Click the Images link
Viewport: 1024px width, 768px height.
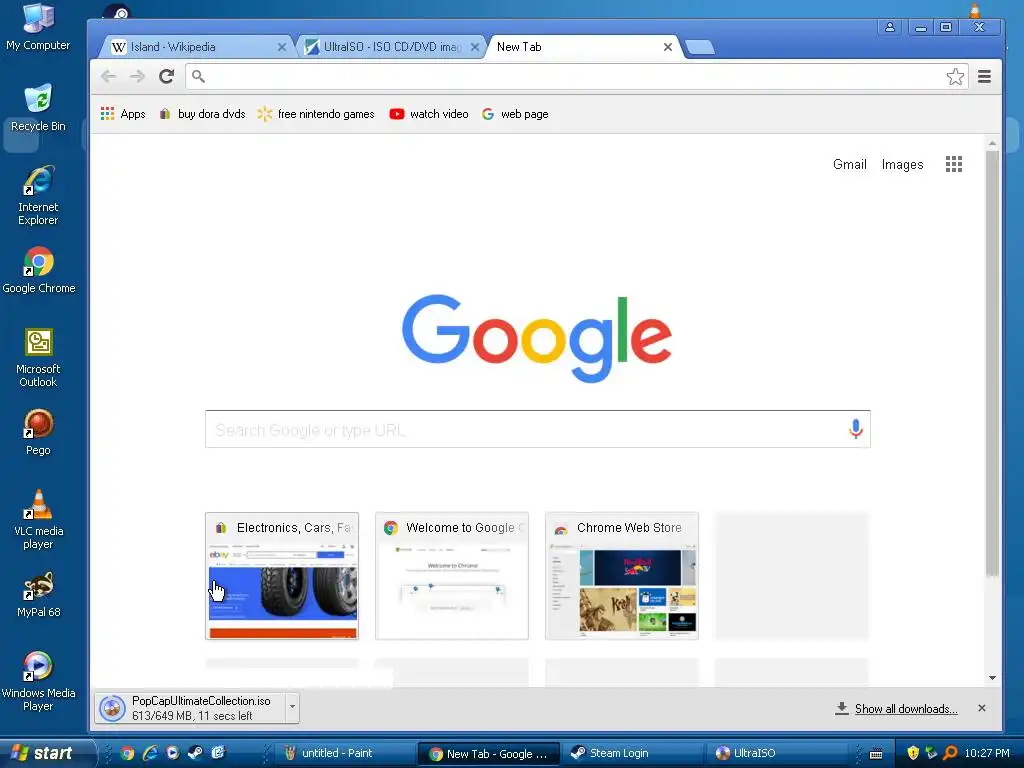902,165
